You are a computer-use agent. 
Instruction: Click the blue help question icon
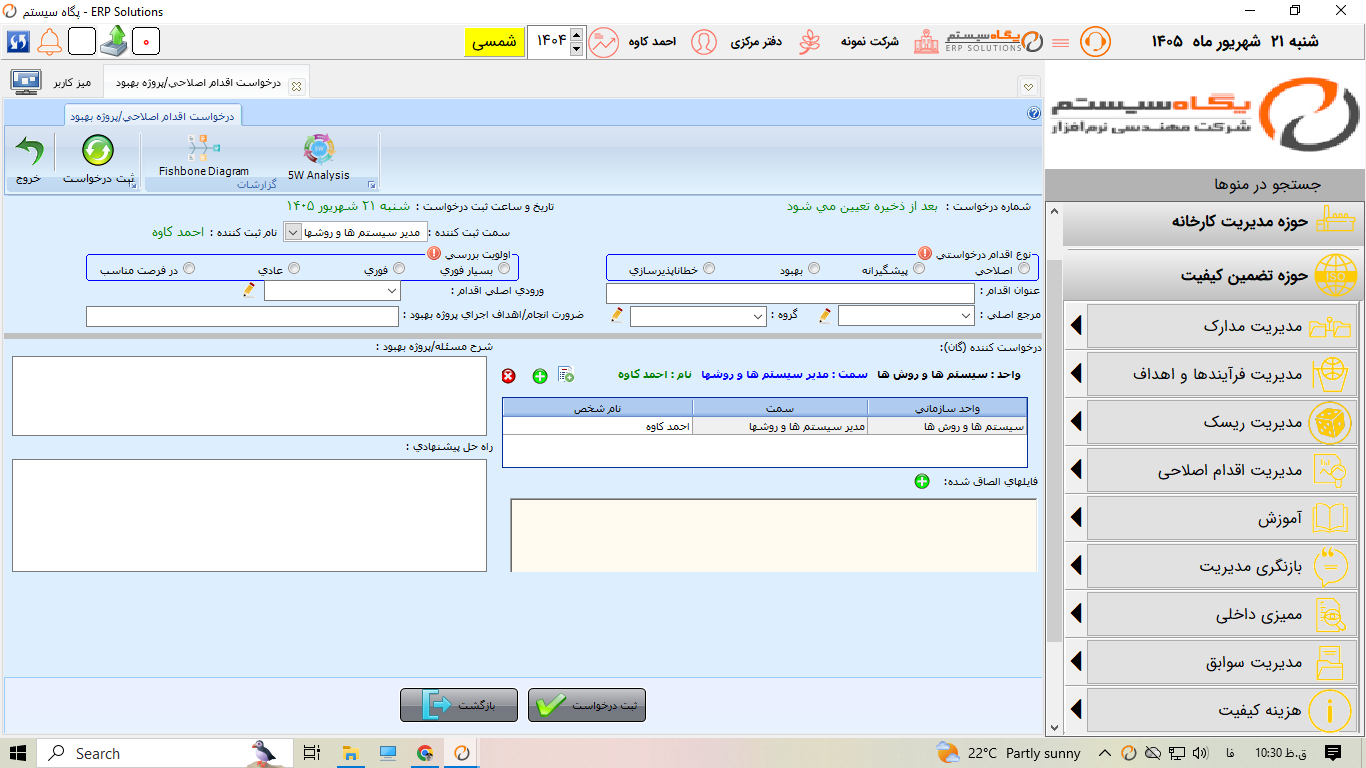click(1034, 114)
